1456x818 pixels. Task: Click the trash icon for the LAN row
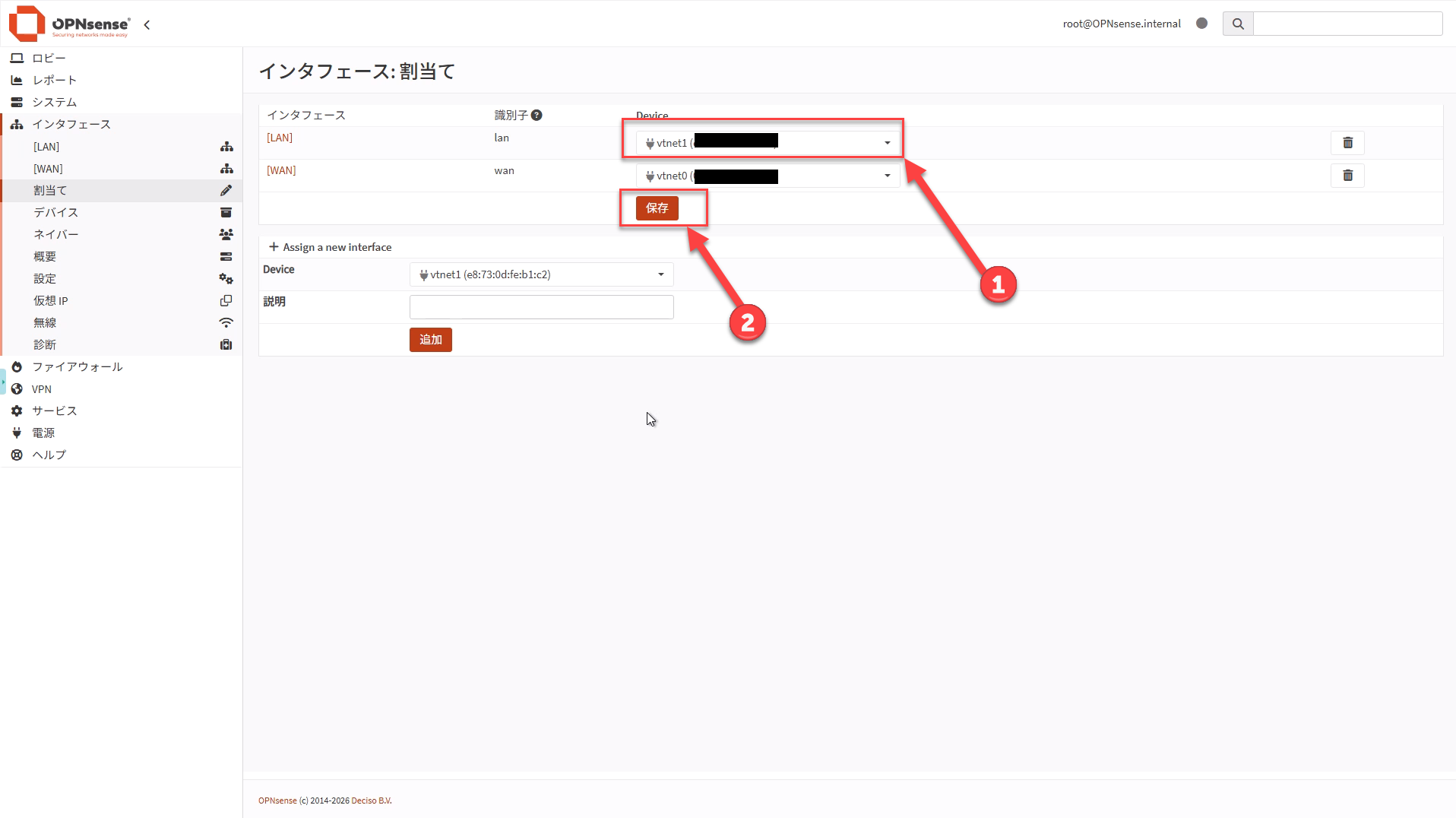point(1347,143)
